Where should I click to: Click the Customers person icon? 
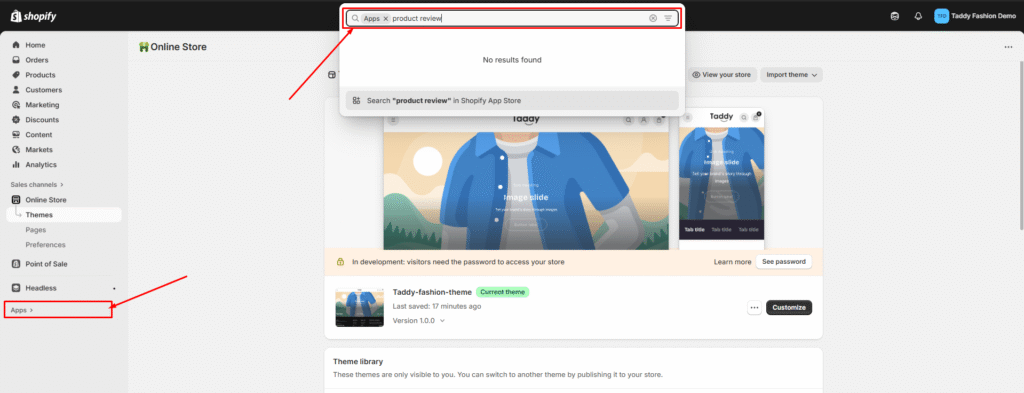click(x=16, y=90)
